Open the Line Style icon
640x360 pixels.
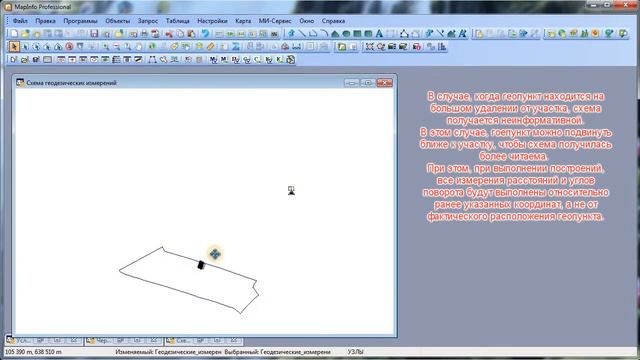[x=440, y=34]
